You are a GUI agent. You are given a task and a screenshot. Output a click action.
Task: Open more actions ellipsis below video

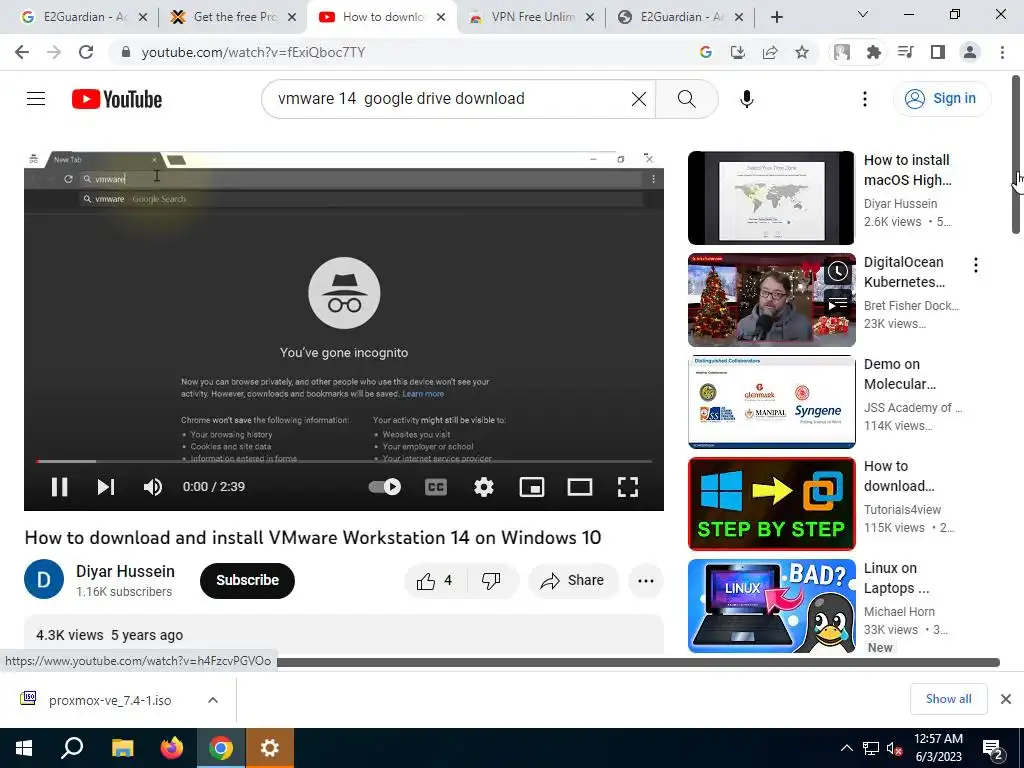pos(646,581)
